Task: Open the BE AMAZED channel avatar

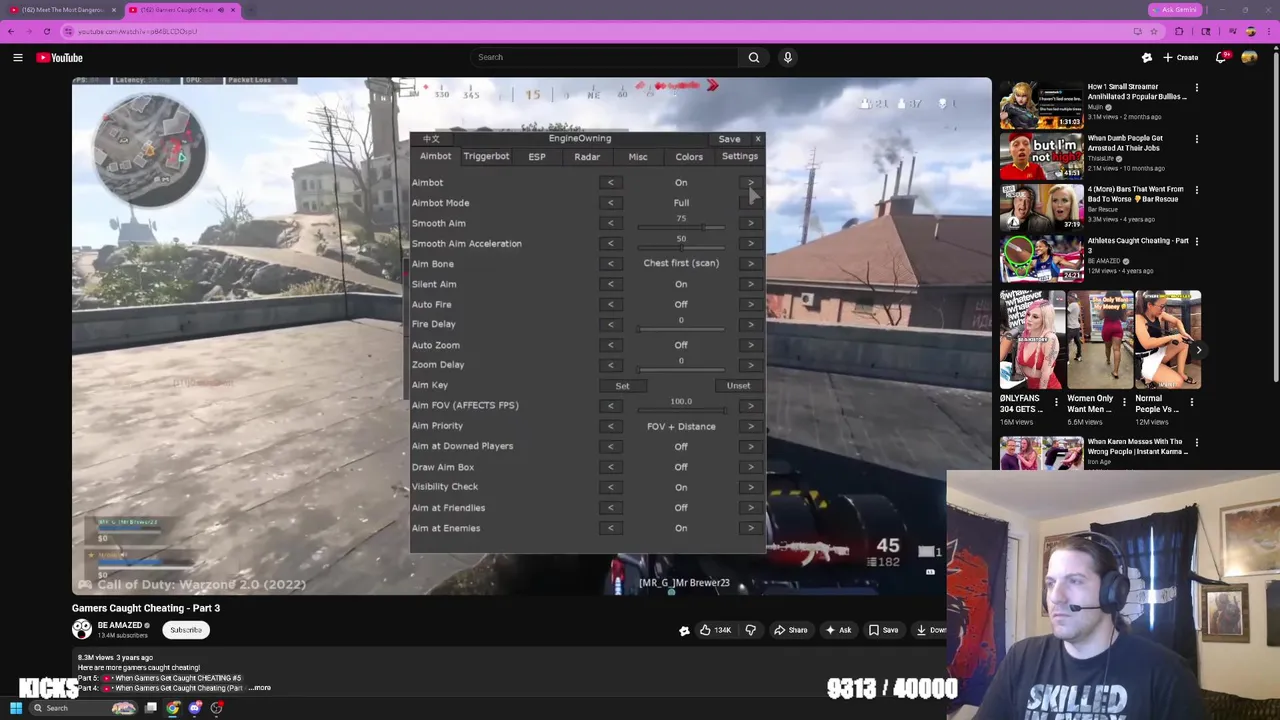Action: (82, 629)
